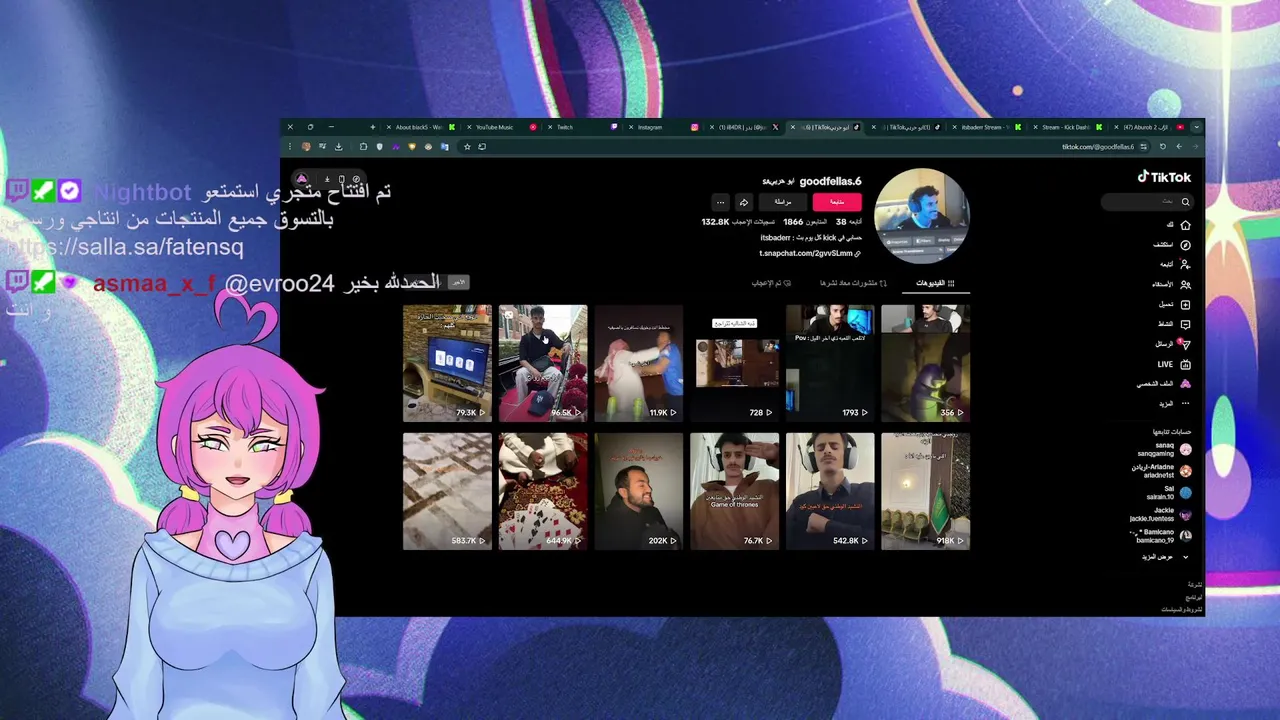Select the Reposts tab
The height and width of the screenshot is (720, 1280).
click(x=853, y=283)
